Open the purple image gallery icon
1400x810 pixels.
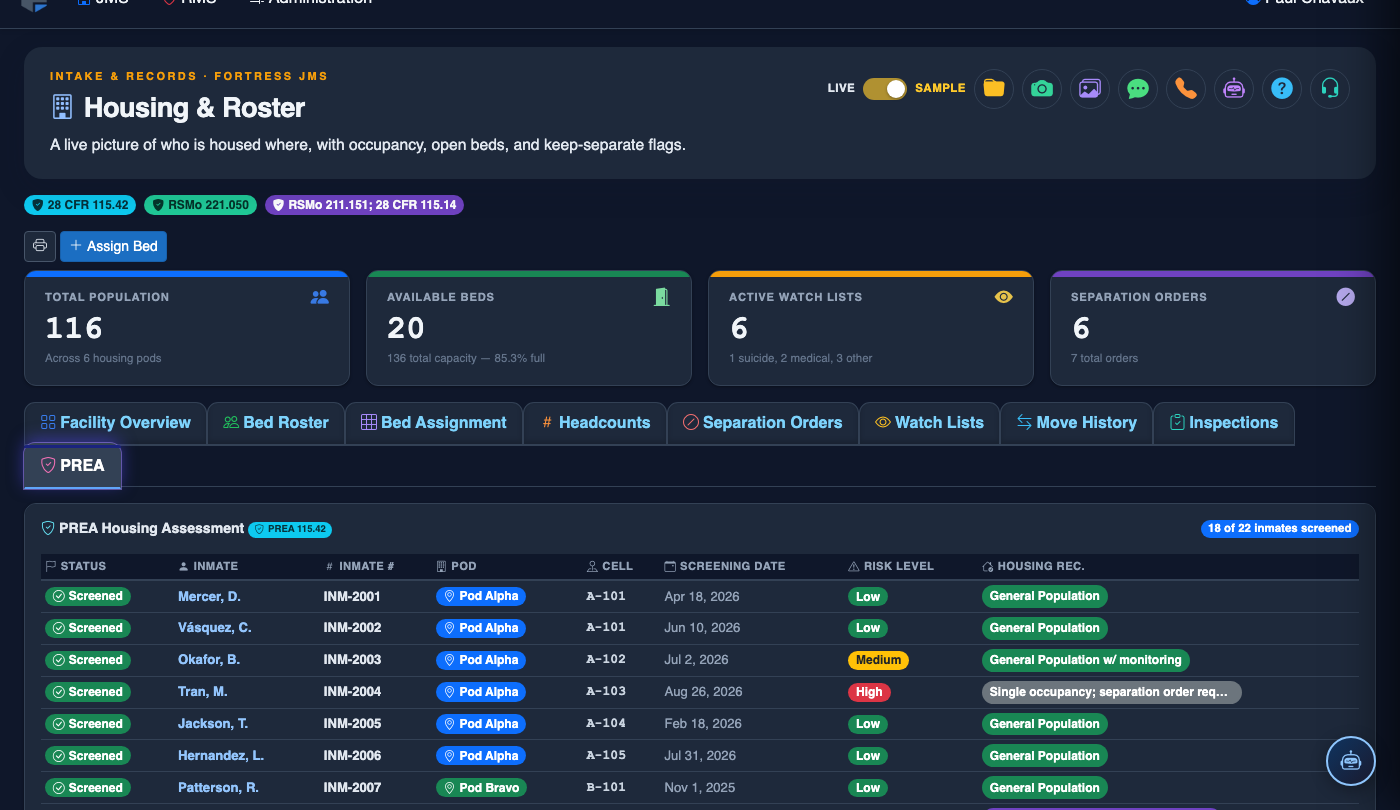(1089, 88)
